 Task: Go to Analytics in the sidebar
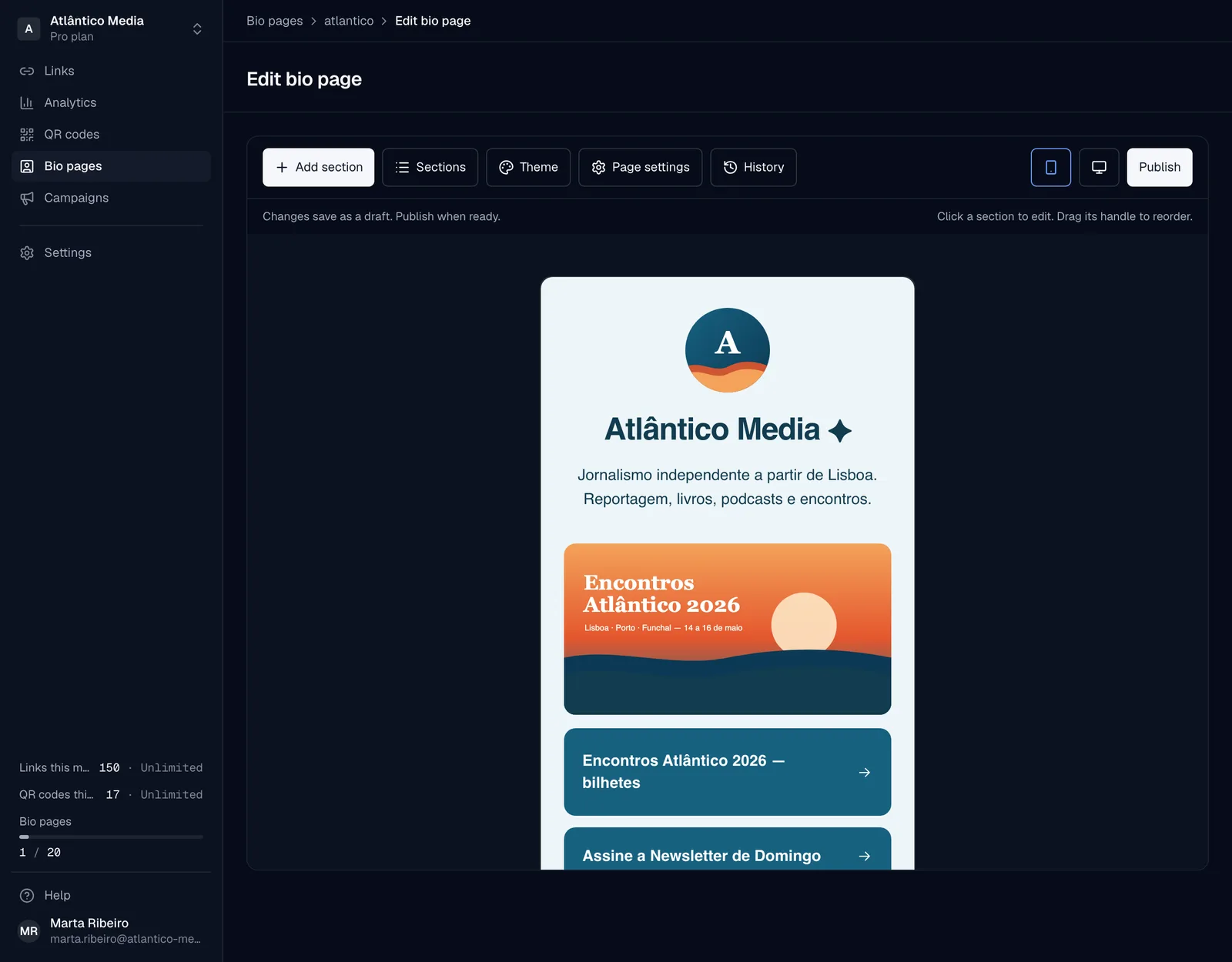coord(111,102)
